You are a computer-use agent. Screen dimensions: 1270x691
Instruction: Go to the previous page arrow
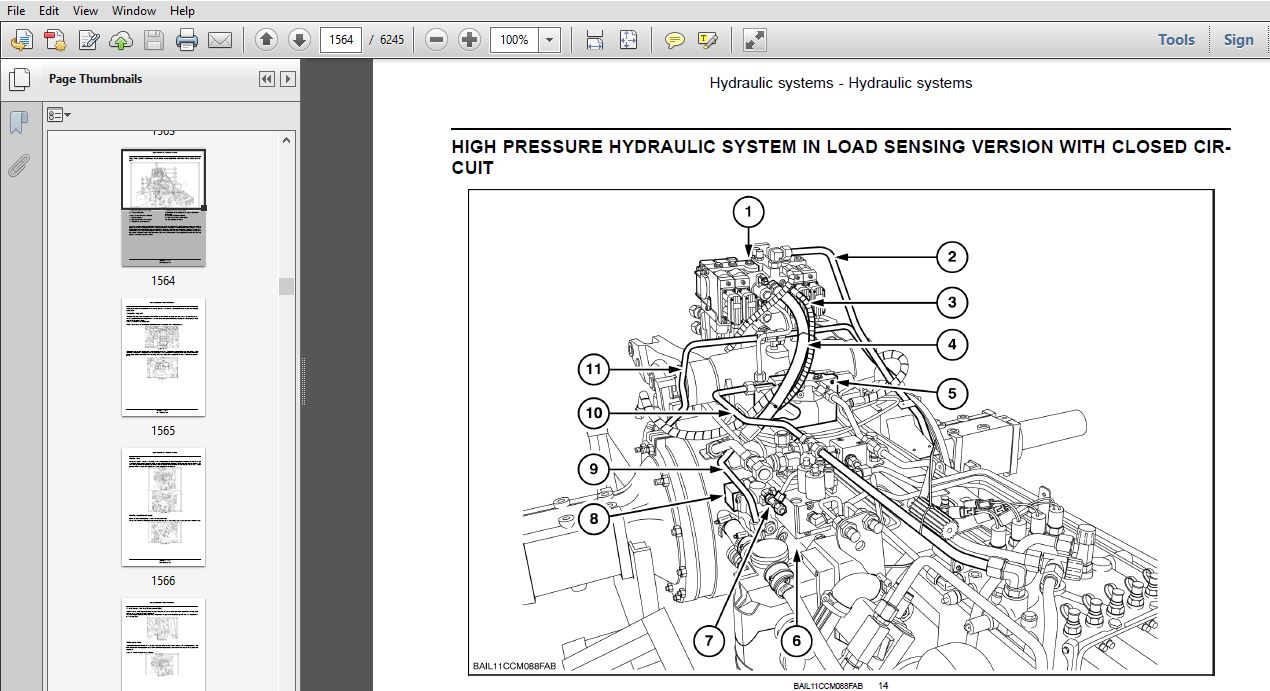[x=266, y=40]
